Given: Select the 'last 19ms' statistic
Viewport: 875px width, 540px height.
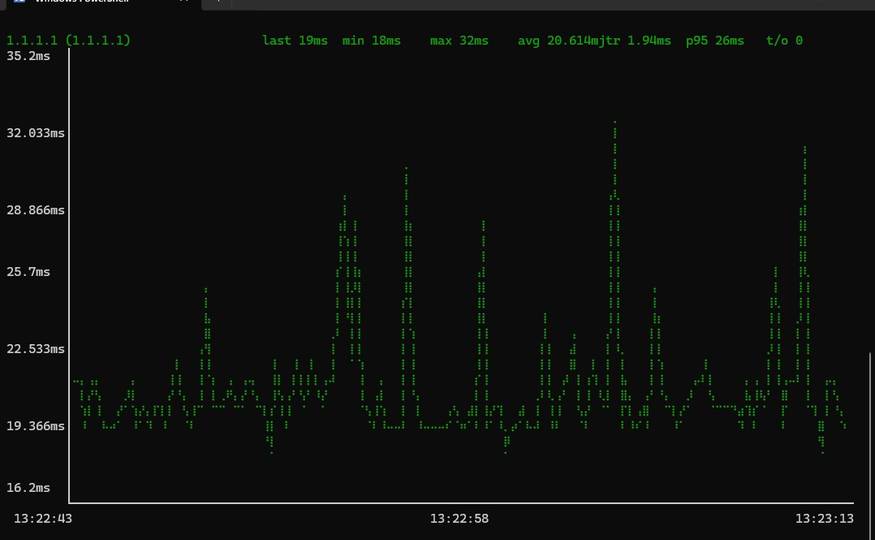Looking at the screenshot, I should (x=295, y=41).
